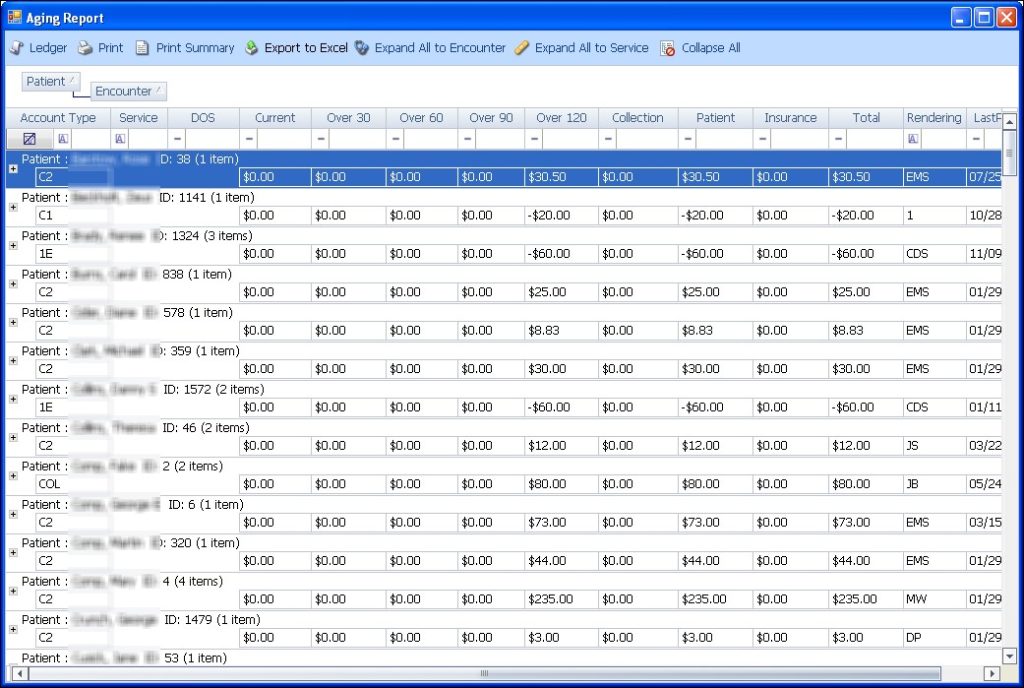This screenshot has height=688, width=1024.
Task: Click the Expand All to Service icon
Action: (x=521, y=48)
